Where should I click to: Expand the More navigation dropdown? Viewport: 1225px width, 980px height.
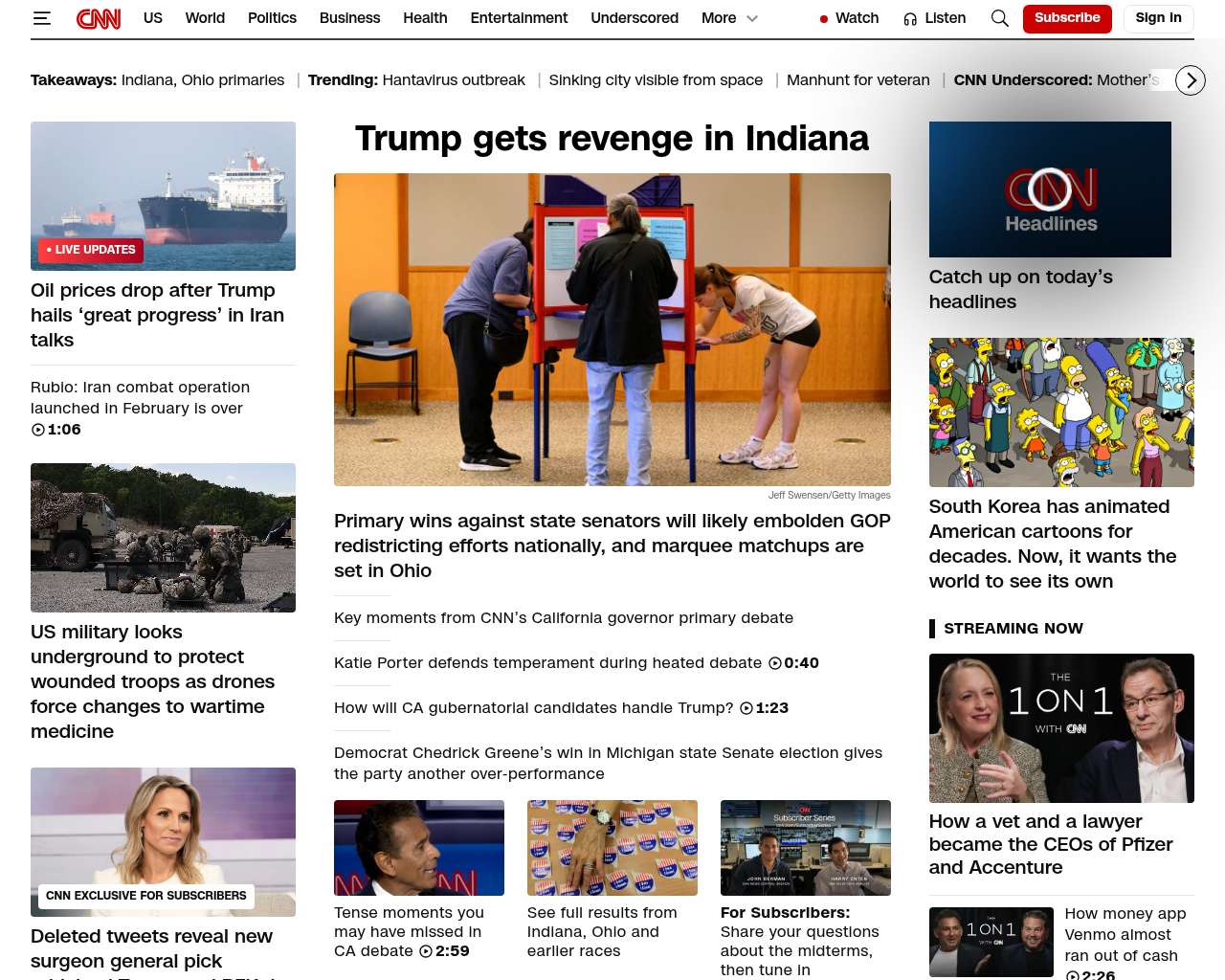729,18
